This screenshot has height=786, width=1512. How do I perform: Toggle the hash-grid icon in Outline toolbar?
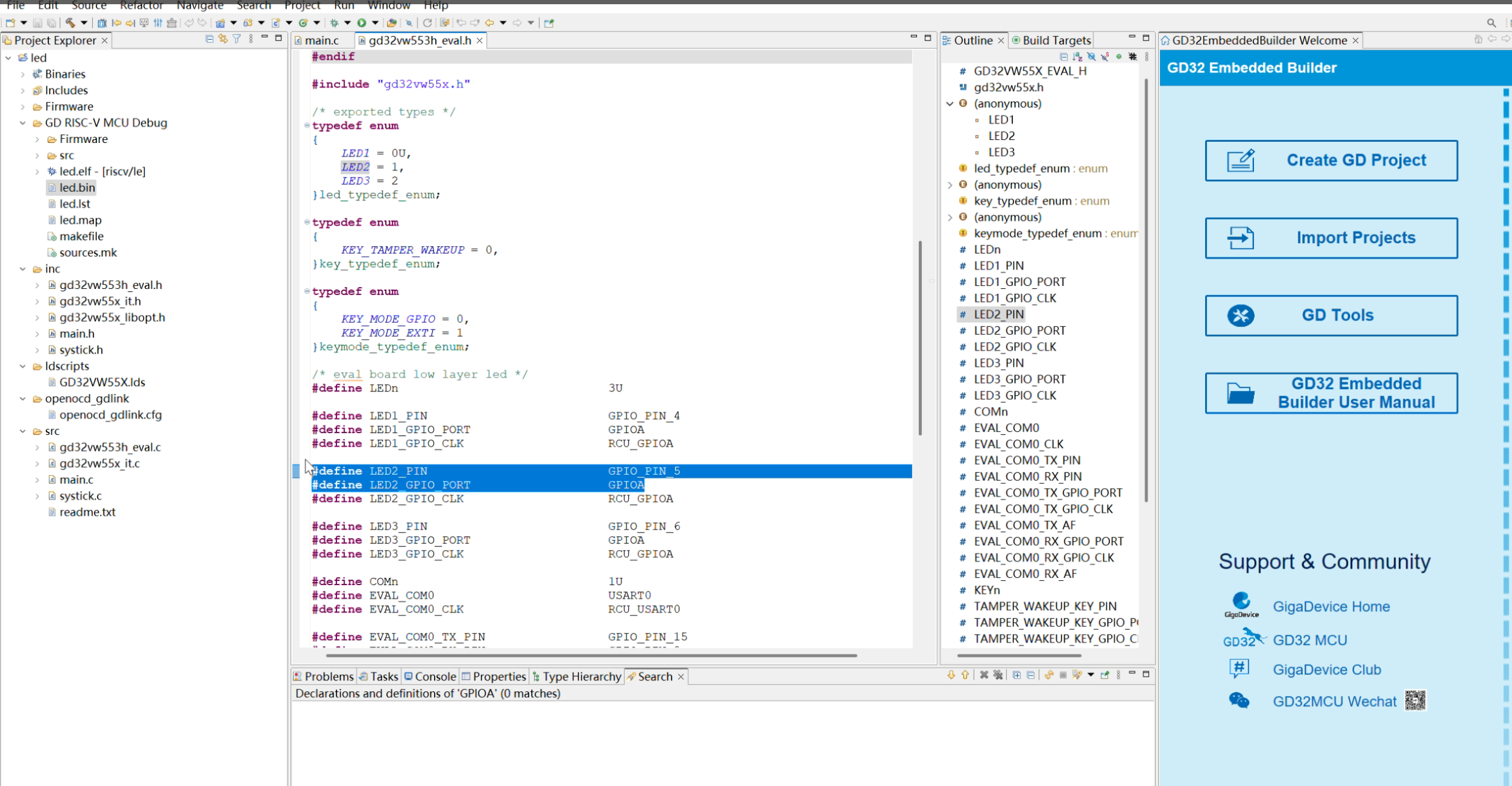point(1133,57)
